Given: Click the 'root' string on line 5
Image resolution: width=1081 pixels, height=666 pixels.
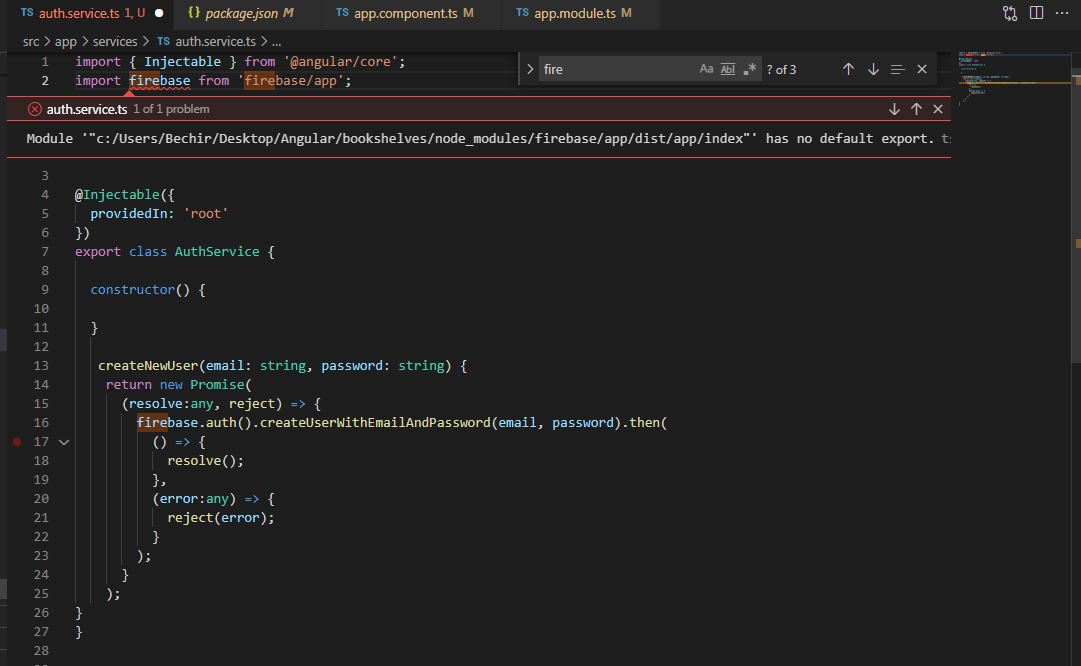Looking at the screenshot, I should 205,214.
